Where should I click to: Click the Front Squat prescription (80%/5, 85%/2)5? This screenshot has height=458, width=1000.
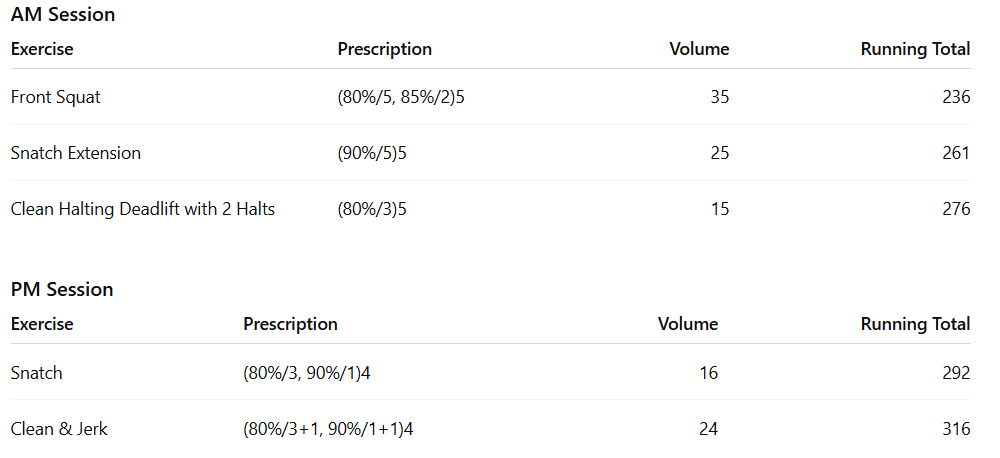tap(401, 97)
